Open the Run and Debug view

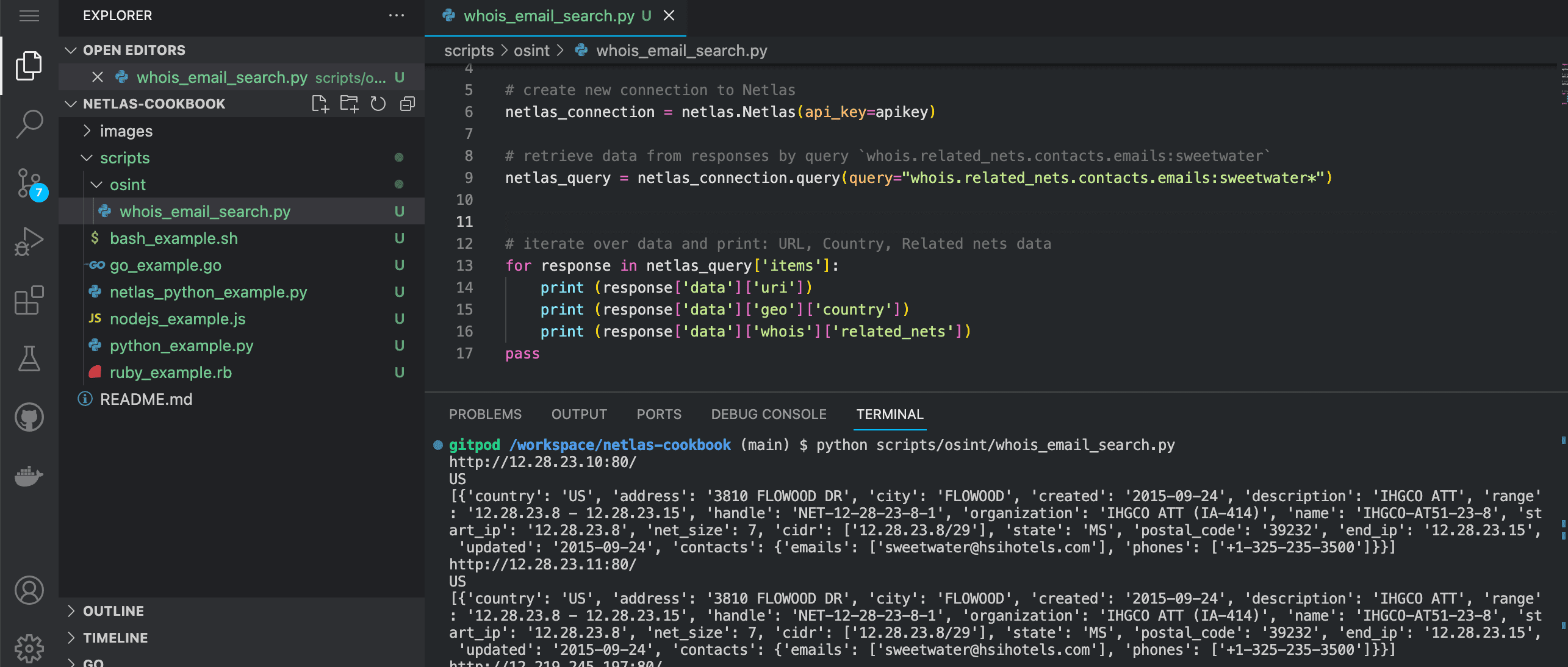[29, 241]
